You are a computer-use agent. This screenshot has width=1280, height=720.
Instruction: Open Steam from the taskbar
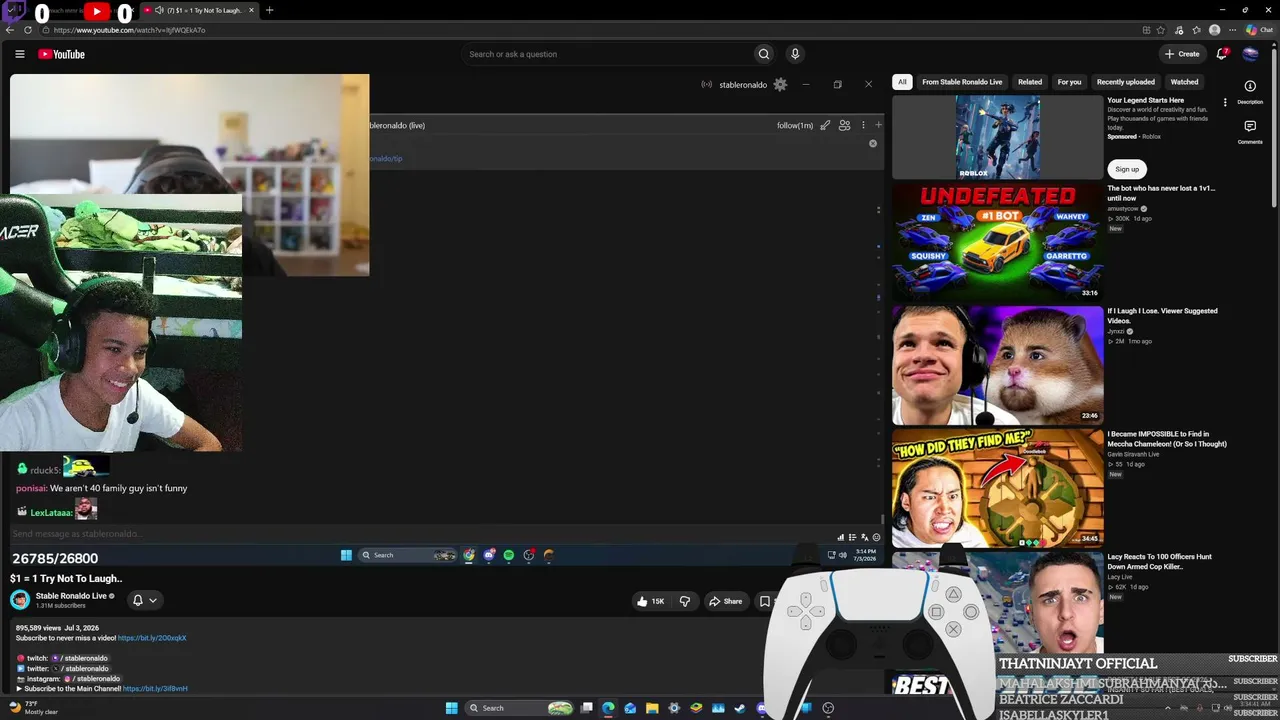(x=740, y=708)
